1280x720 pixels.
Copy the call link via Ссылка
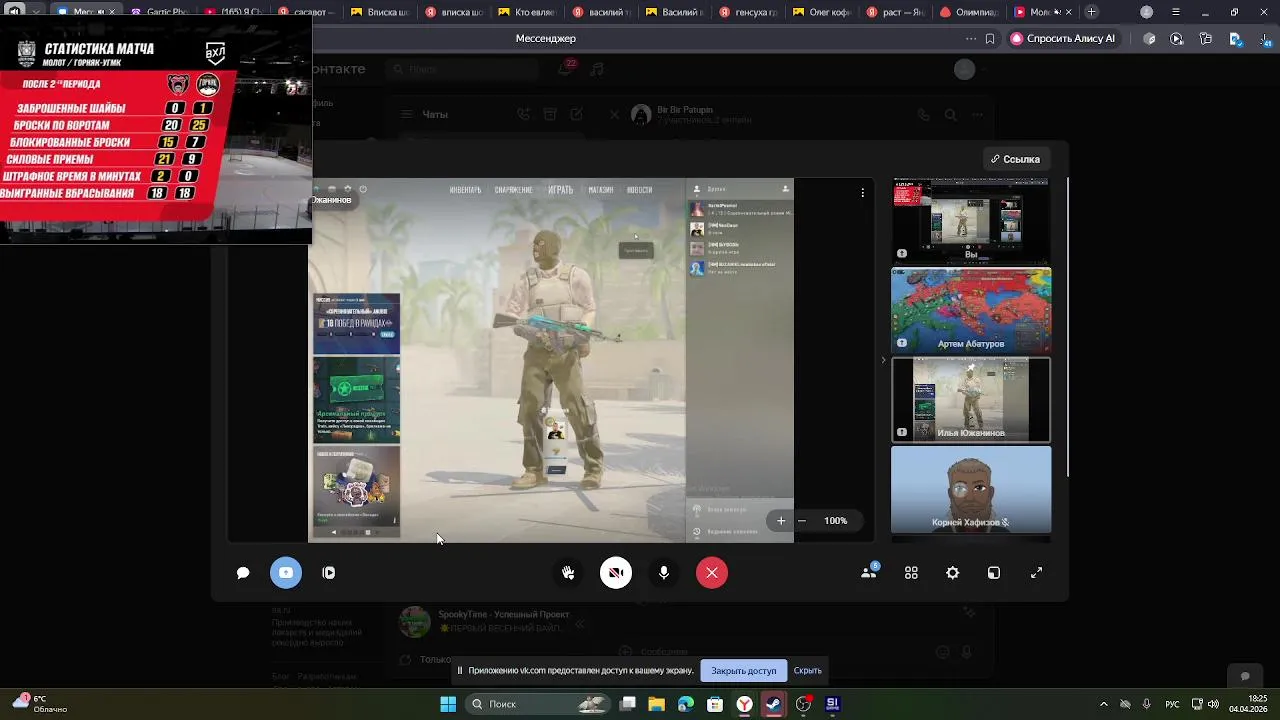1015,159
